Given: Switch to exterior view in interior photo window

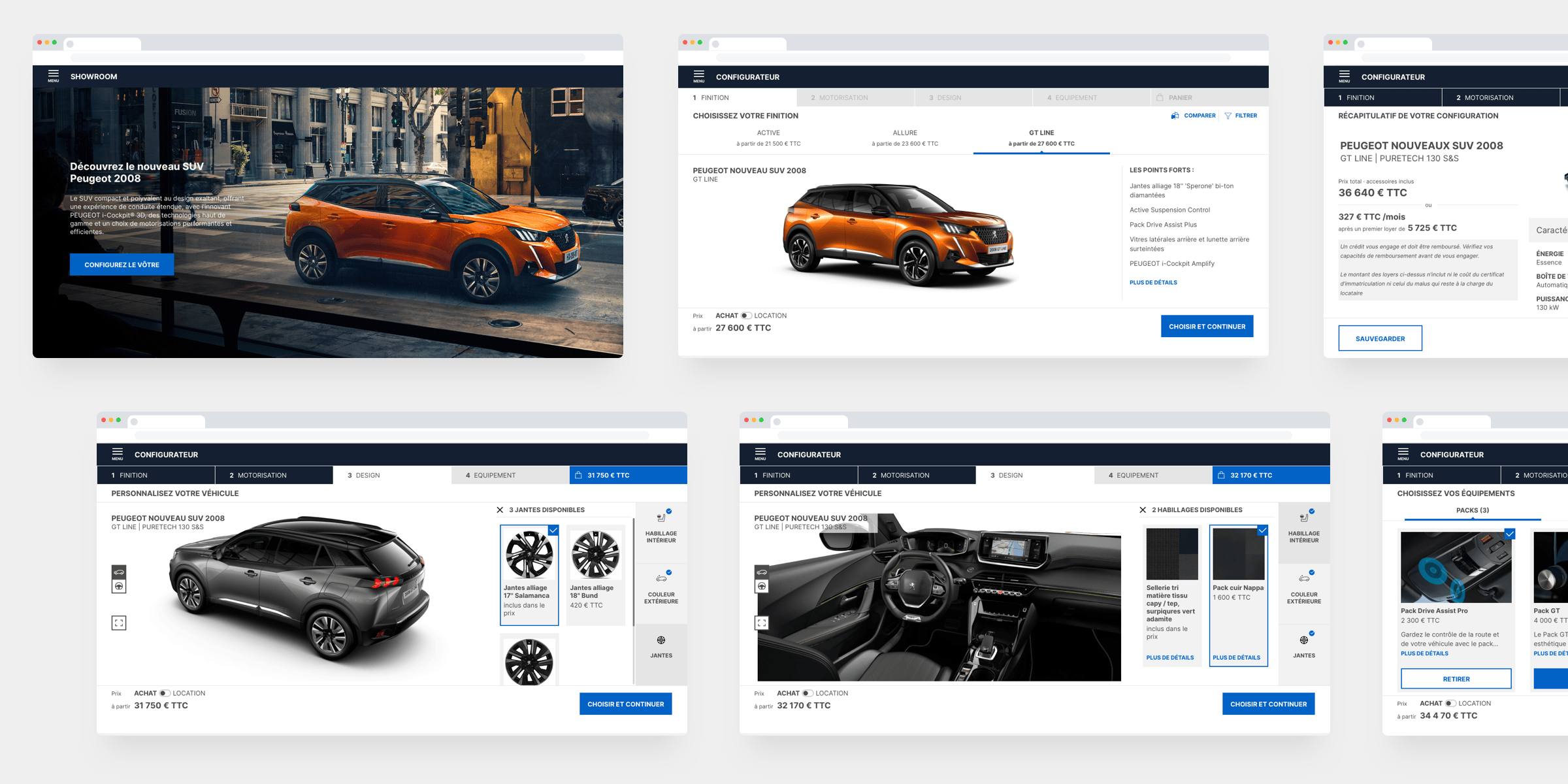Looking at the screenshot, I should click(x=762, y=572).
